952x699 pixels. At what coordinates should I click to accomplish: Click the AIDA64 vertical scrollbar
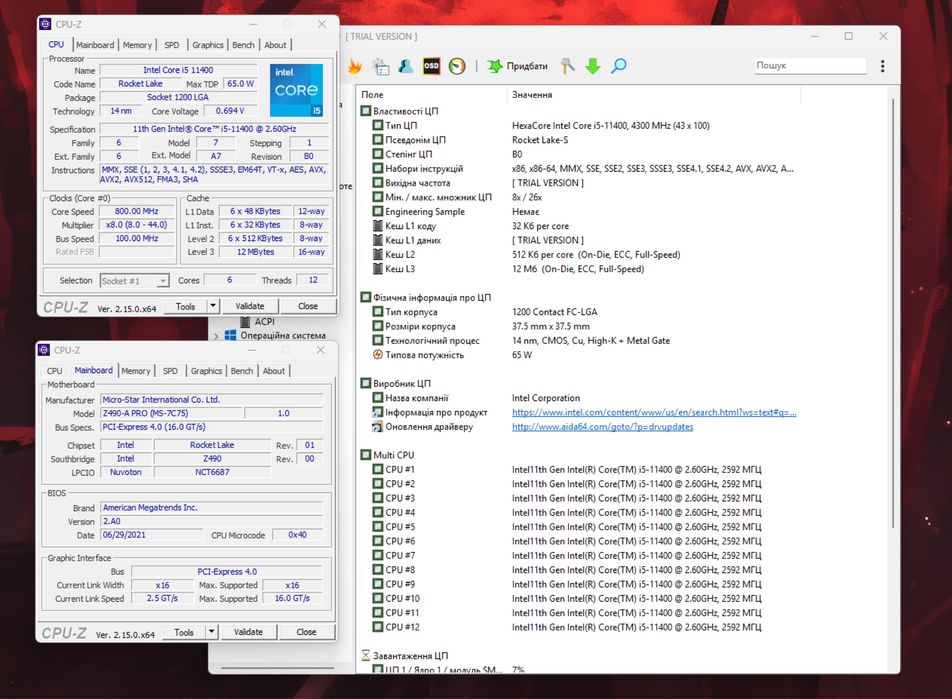[x=892, y=312]
